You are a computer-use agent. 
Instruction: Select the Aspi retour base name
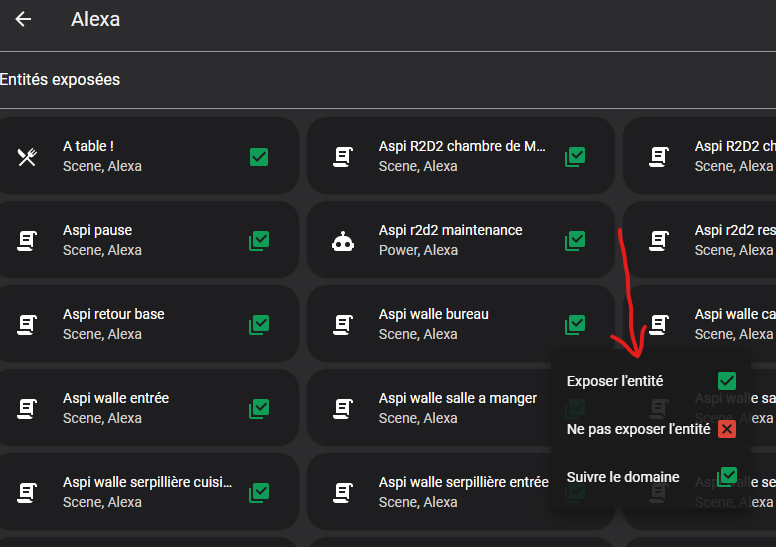point(114,314)
